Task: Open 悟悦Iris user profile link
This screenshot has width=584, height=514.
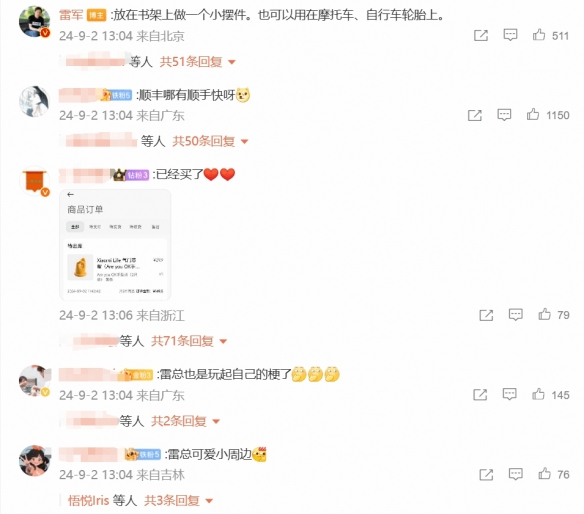Action: [x=88, y=501]
